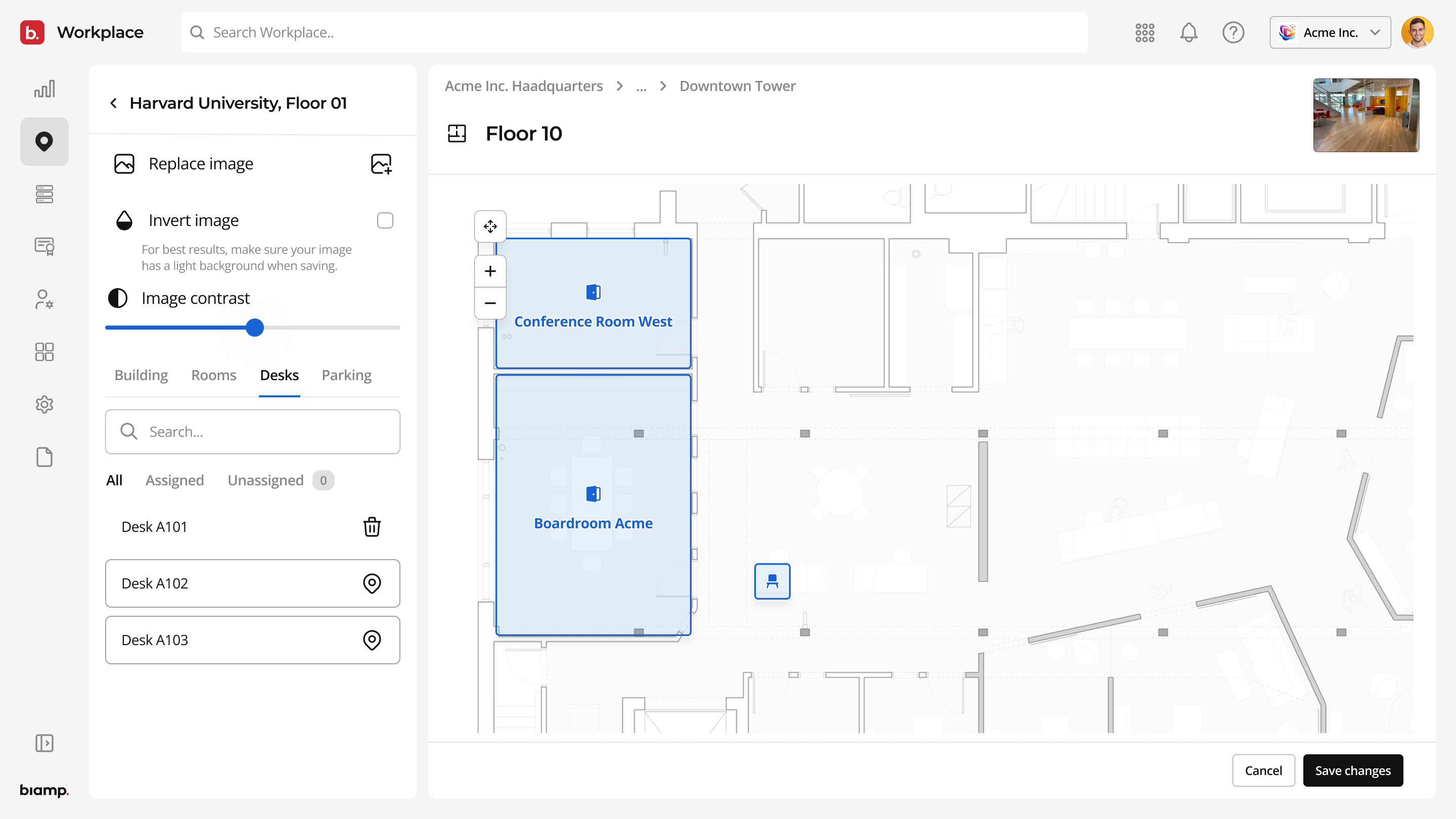The height and width of the screenshot is (819, 1456).
Task: Switch to the Building tab
Action: coord(142,375)
